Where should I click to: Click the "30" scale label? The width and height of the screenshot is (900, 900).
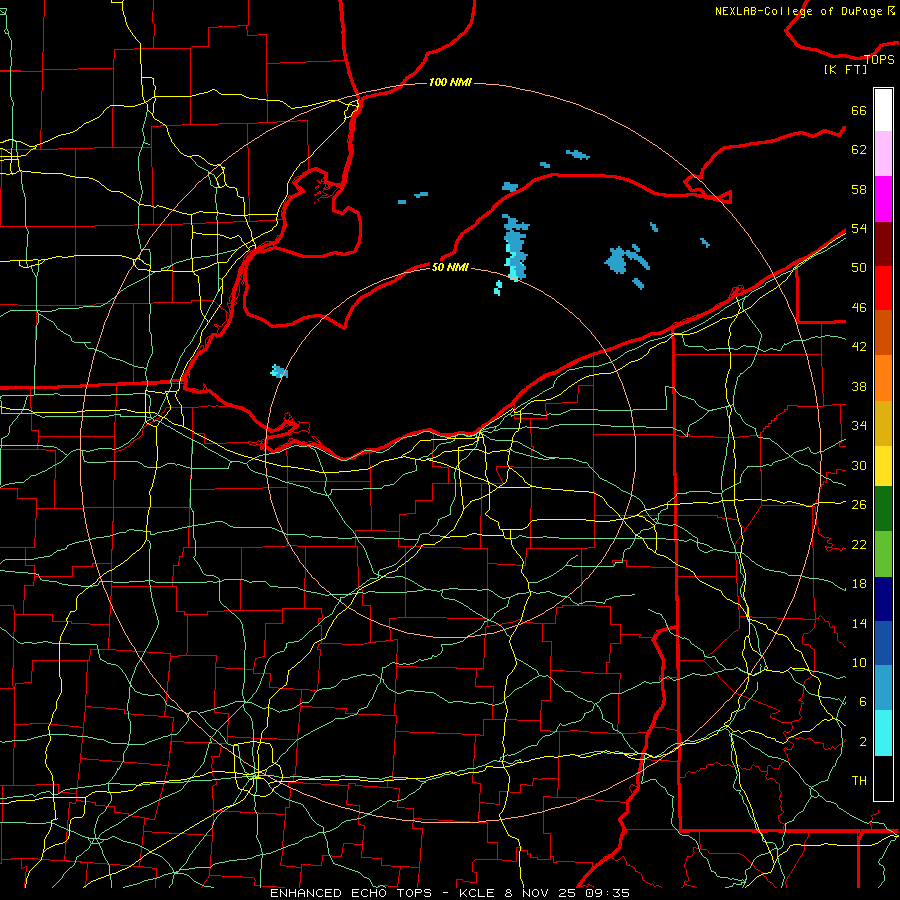(x=859, y=465)
